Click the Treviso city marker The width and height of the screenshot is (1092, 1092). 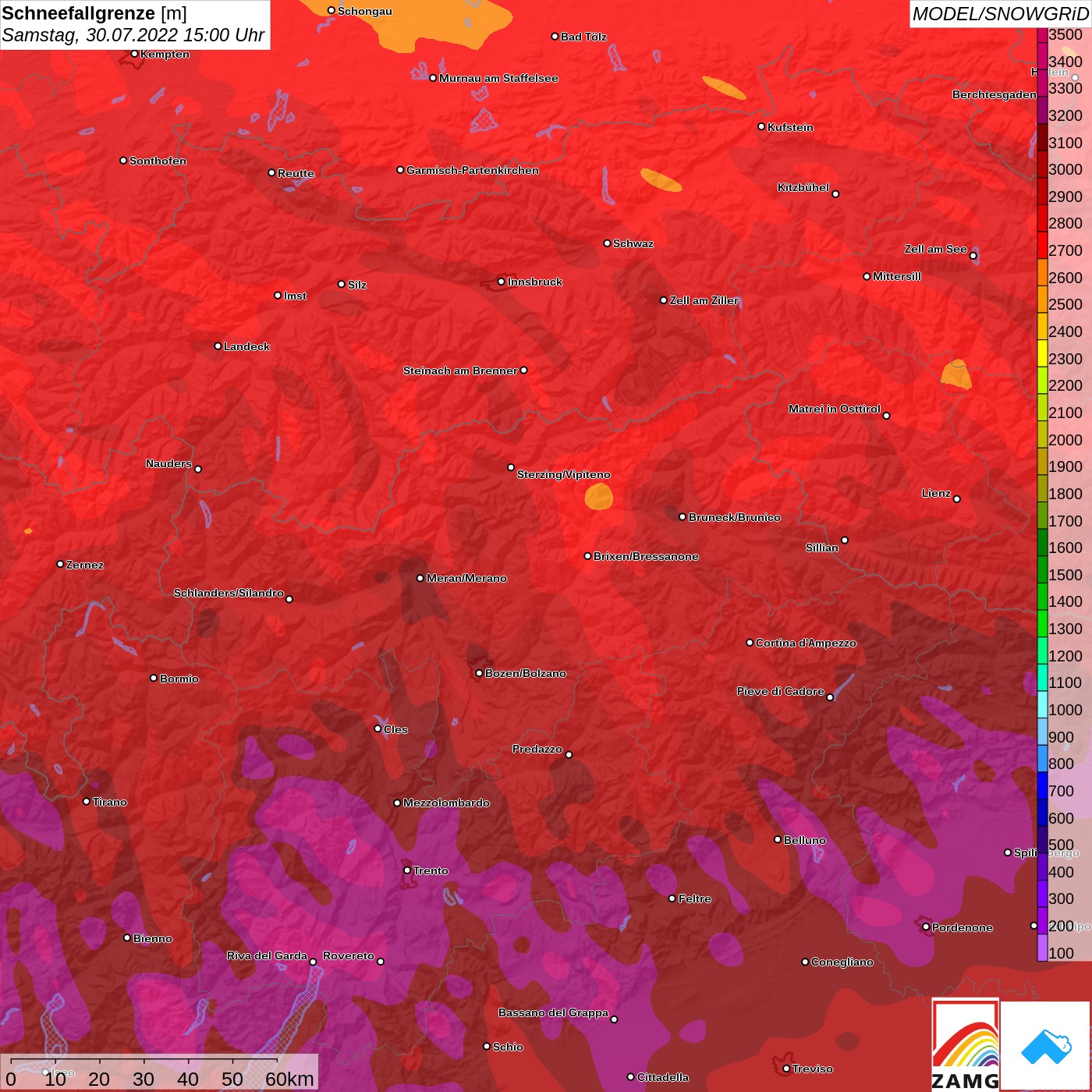tap(786, 1069)
